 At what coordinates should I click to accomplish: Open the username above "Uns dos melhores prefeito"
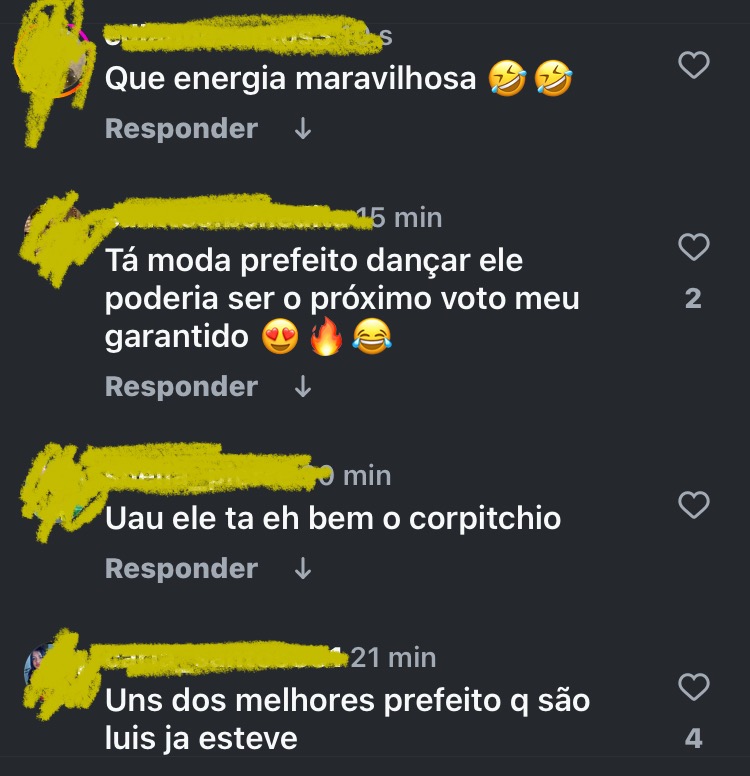click(224, 658)
